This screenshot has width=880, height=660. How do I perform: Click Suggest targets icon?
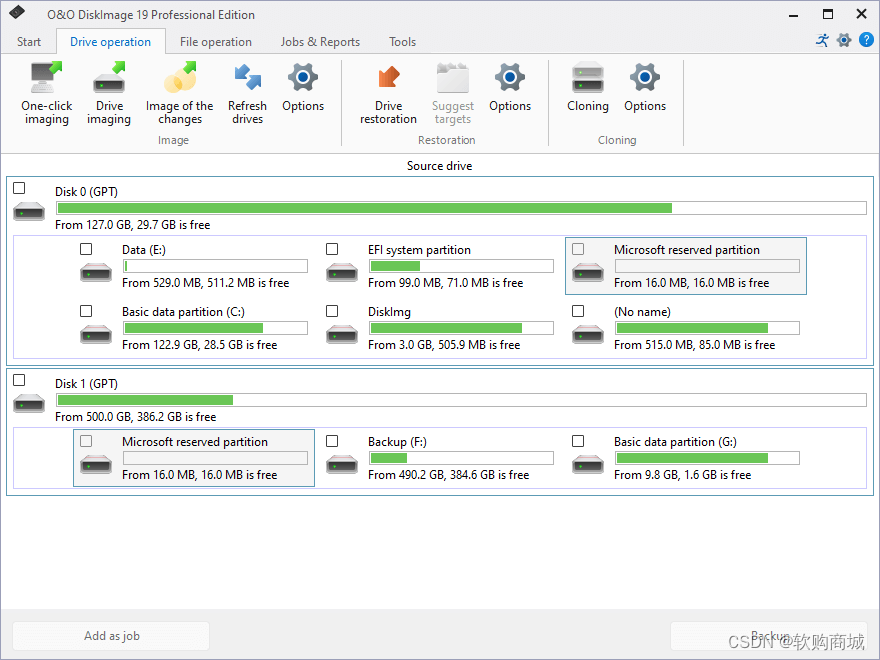coord(452,78)
